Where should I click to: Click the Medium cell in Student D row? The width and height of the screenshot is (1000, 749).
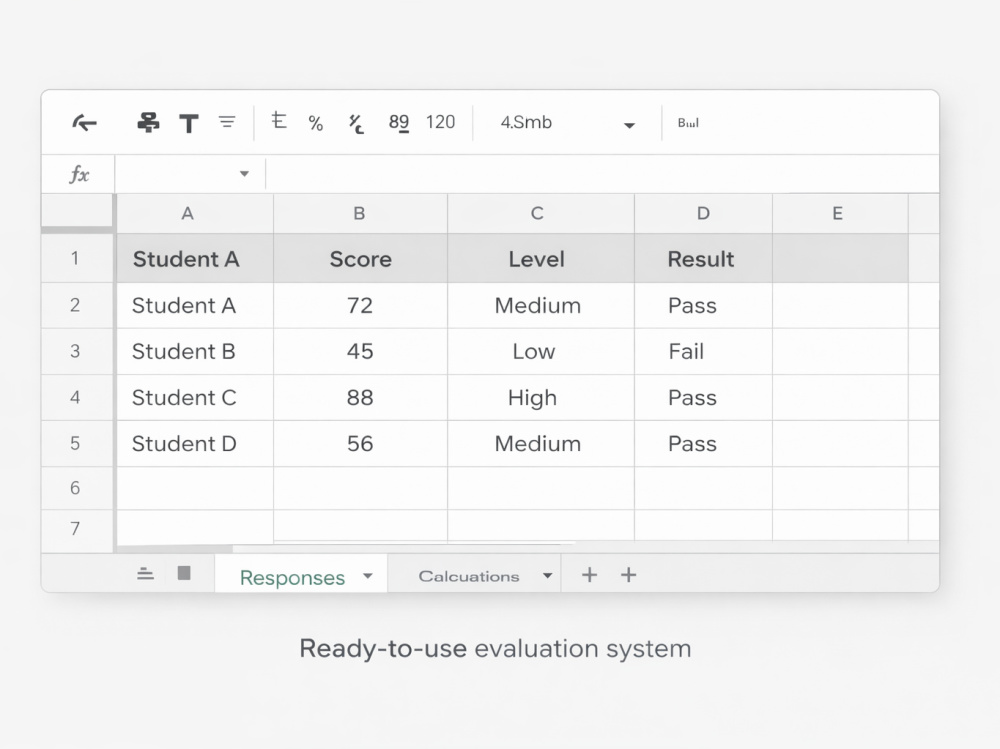(x=541, y=443)
